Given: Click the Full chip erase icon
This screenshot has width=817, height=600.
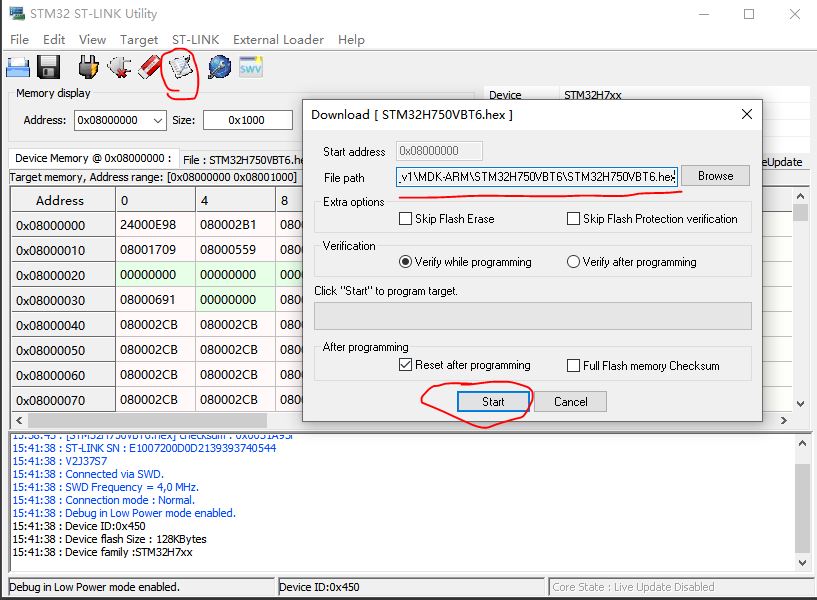Looking at the screenshot, I should (x=150, y=68).
